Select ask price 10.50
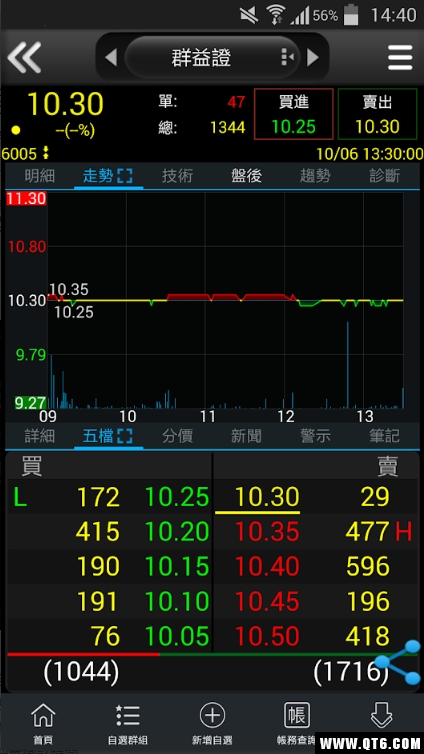Image resolution: width=424 pixels, height=754 pixels. (x=267, y=636)
